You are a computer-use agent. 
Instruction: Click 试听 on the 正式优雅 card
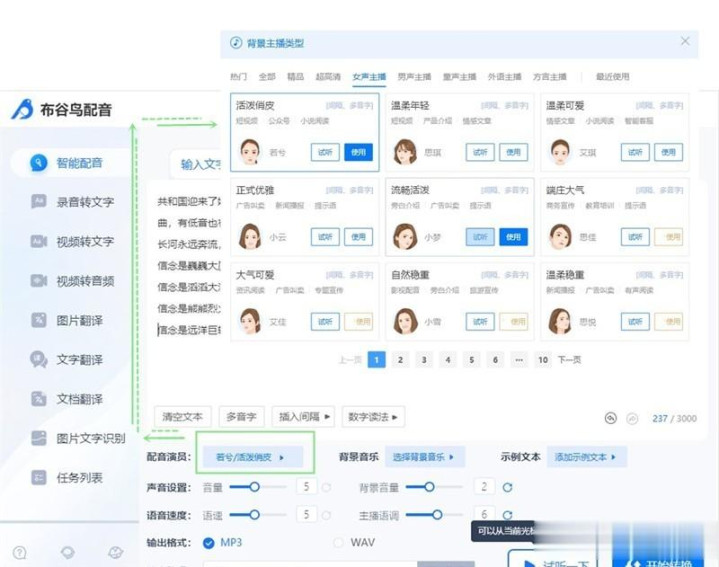click(x=325, y=237)
